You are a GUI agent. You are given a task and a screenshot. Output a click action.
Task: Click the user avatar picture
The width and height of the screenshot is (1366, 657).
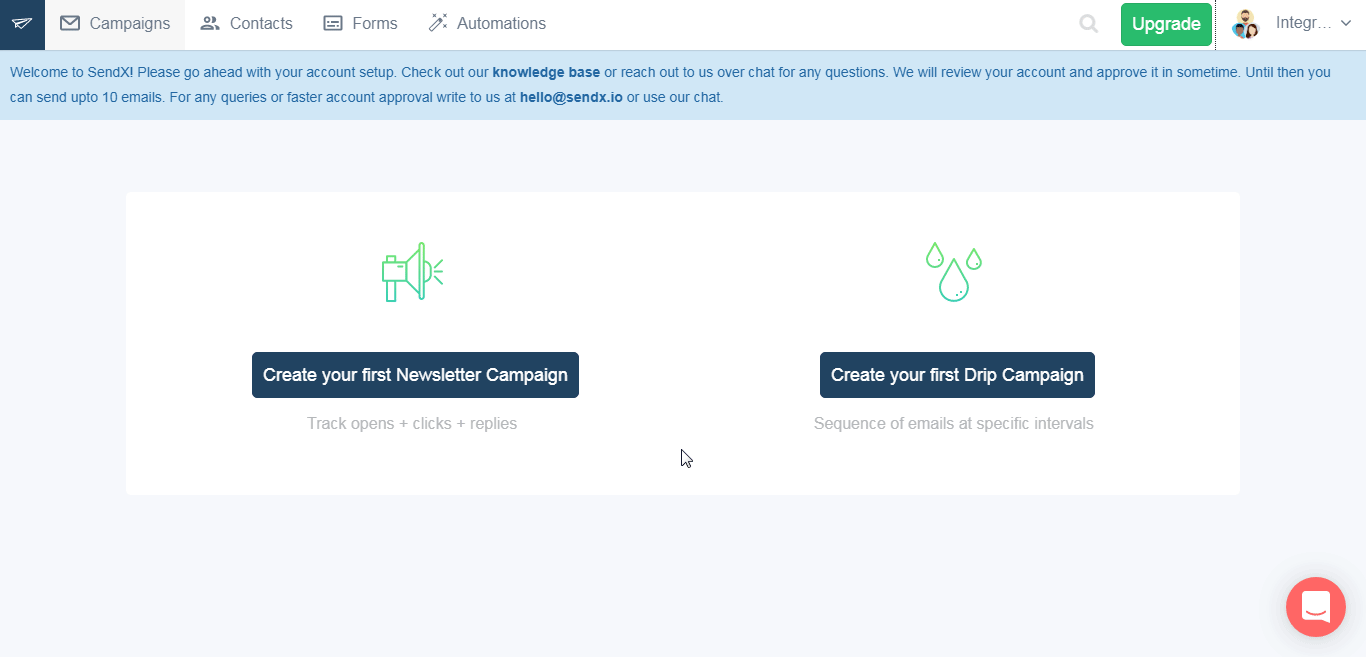[x=1245, y=24]
